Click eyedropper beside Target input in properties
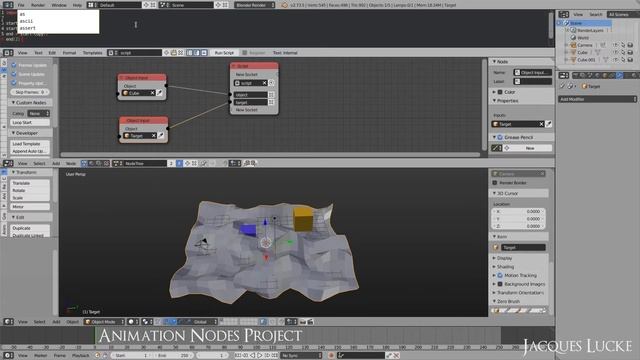Screen dimensions: 640x360 pyautogui.click(x=549, y=124)
